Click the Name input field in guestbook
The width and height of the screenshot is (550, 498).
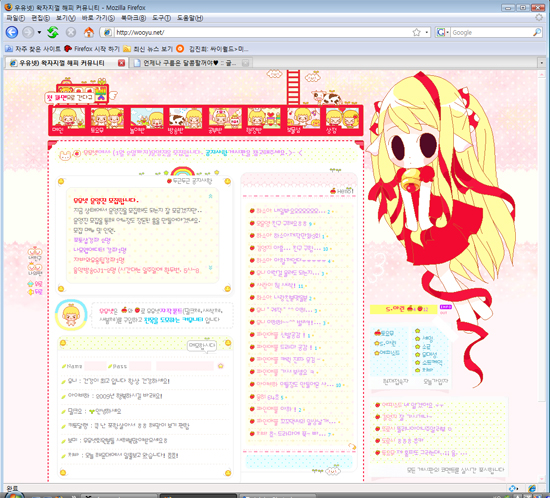95,366
